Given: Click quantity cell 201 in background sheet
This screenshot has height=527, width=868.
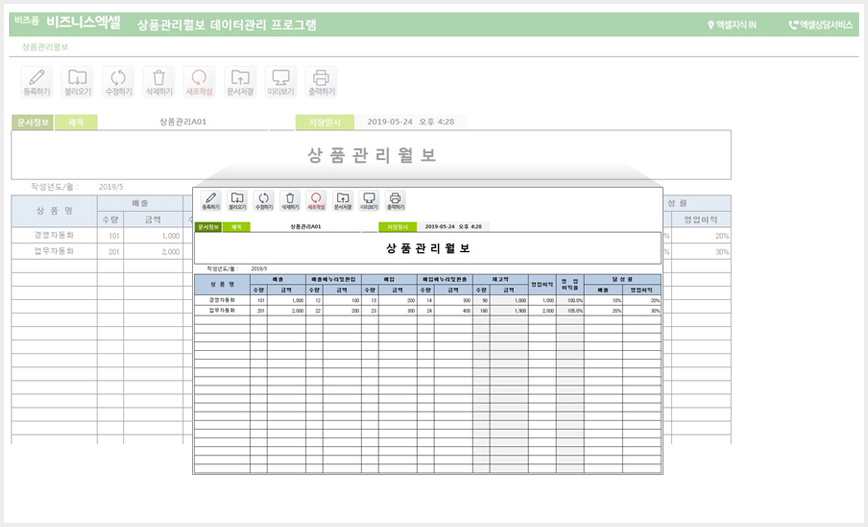Looking at the screenshot, I should 111,252.
